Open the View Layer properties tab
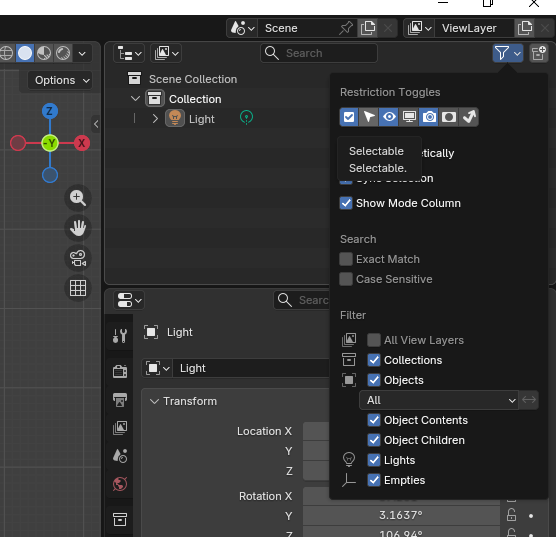 point(120,428)
